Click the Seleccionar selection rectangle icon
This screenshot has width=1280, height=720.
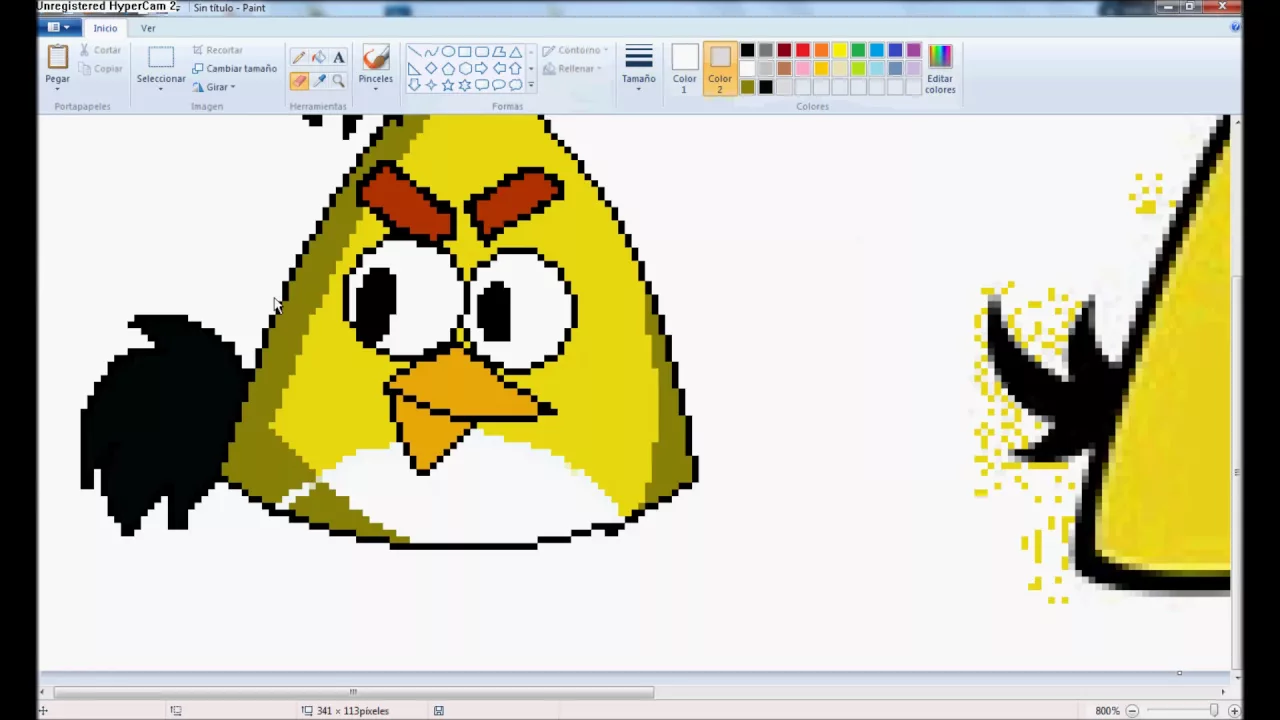tap(161, 58)
